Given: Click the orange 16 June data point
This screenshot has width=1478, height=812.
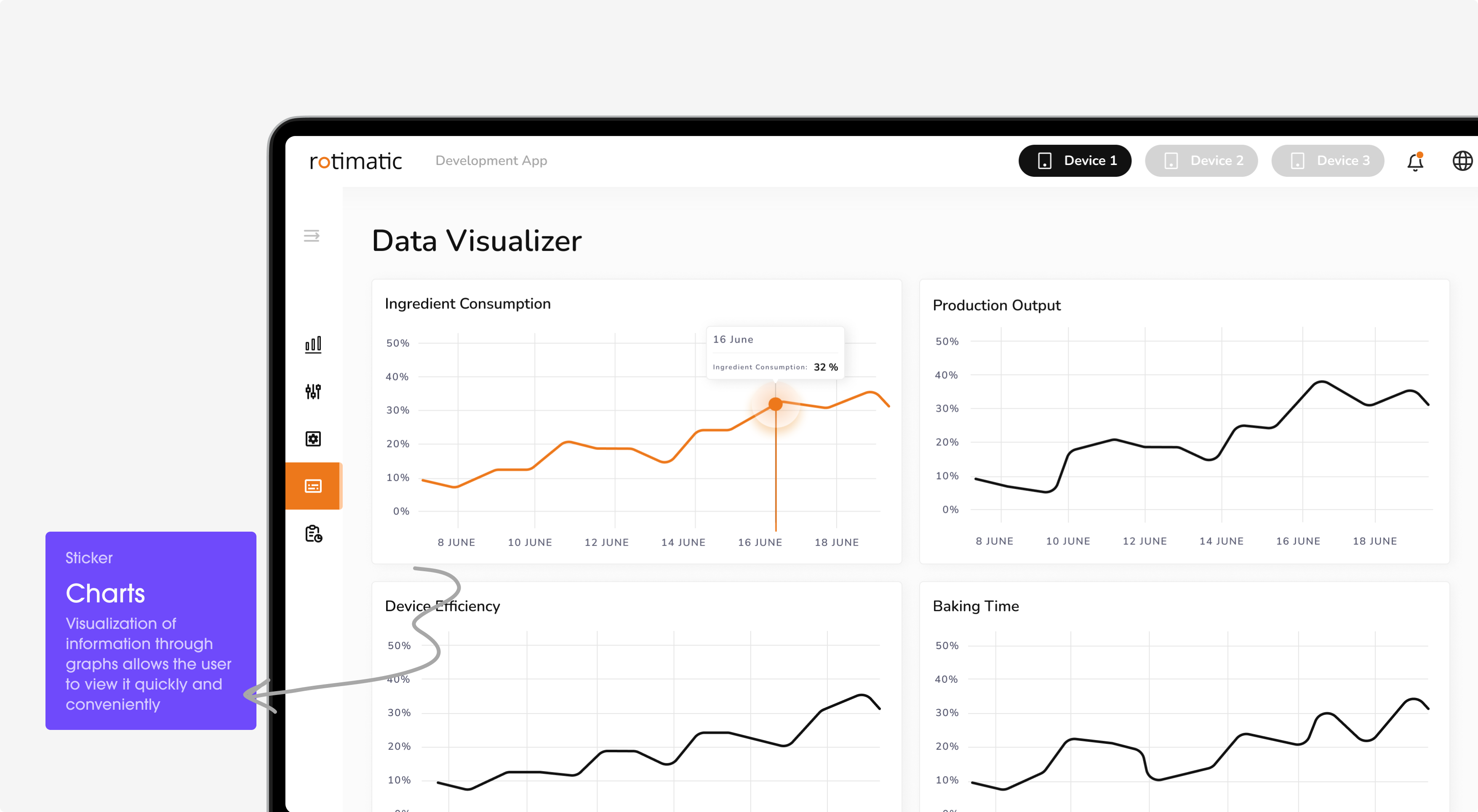Looking at the screenshot, I should coord(775,404).
